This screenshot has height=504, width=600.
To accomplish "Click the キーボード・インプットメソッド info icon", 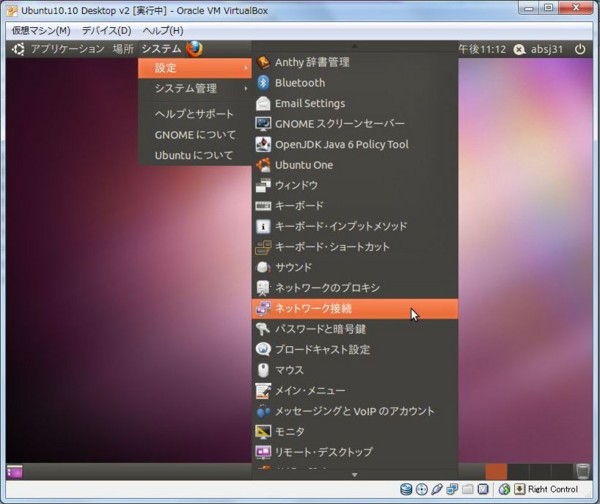I will tap(263, 226).
